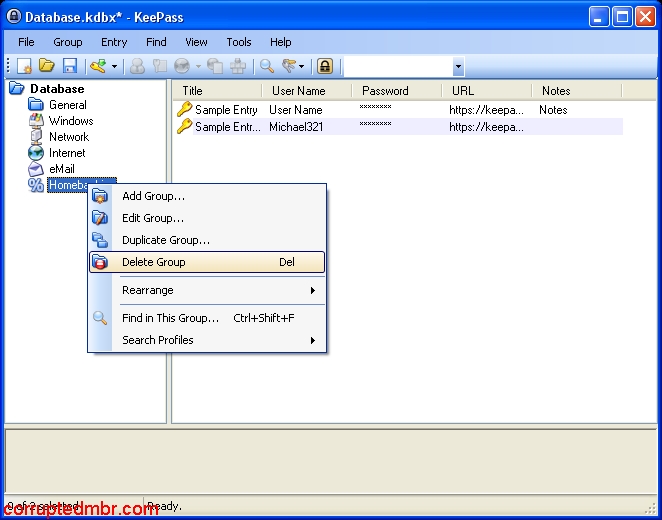Click the Find magnifier toolbar icon

(x=267, y=66)
